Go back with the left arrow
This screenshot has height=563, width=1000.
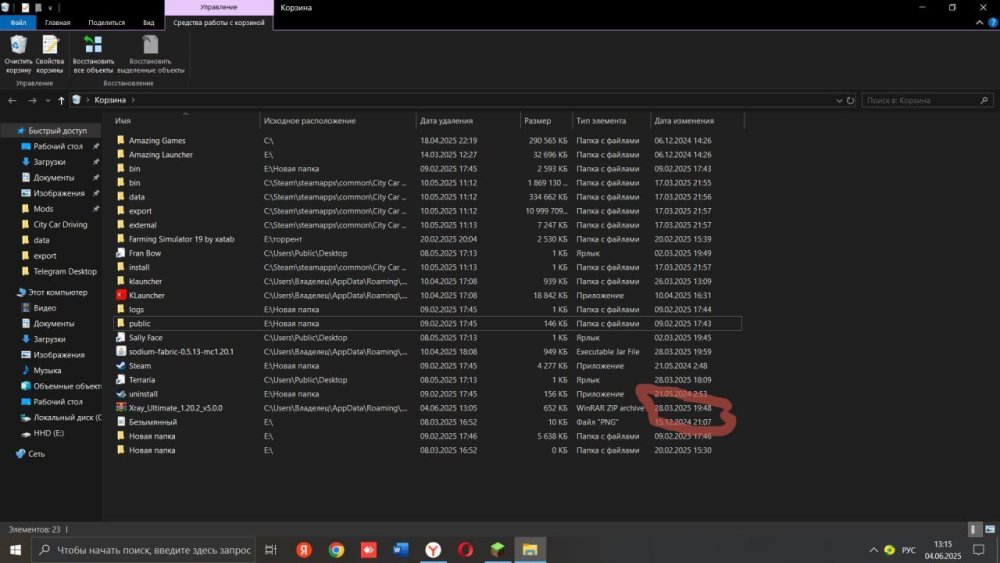point(12,100)
